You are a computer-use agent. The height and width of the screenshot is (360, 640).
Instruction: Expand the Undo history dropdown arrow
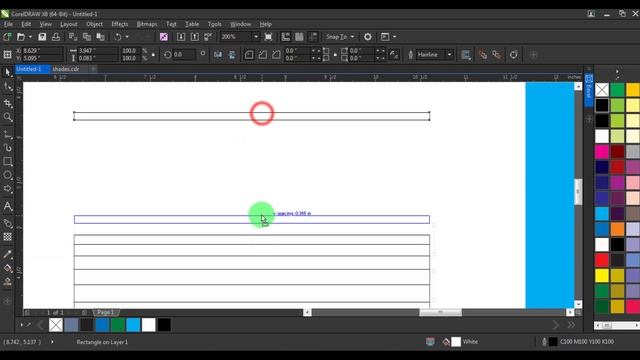127,37
